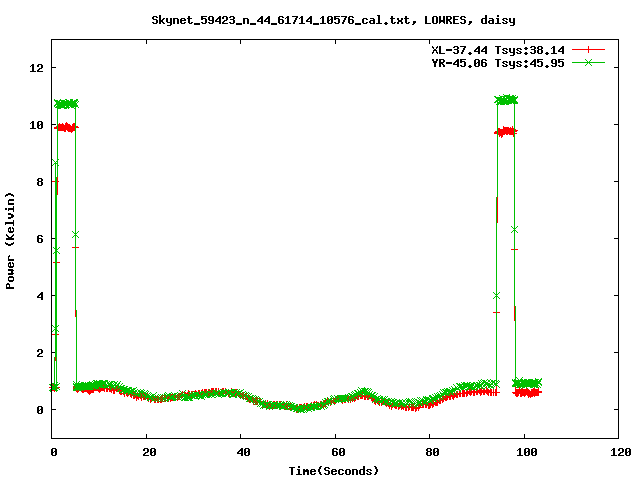Viewport: 640px width, 480px height.
Task: Click the y-axis tick label 8
Action: coord(40,182)
